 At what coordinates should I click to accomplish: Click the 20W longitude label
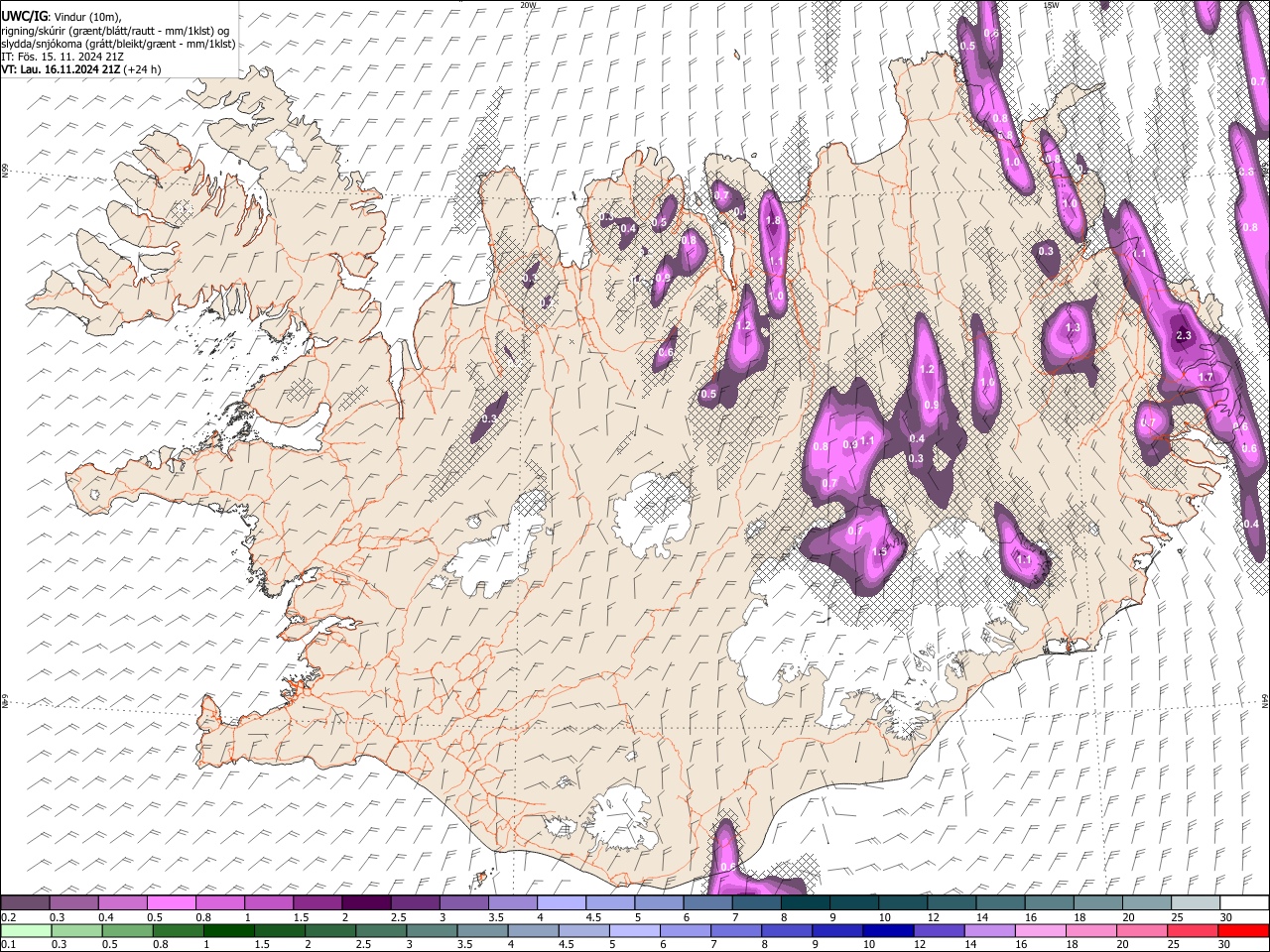528,5
